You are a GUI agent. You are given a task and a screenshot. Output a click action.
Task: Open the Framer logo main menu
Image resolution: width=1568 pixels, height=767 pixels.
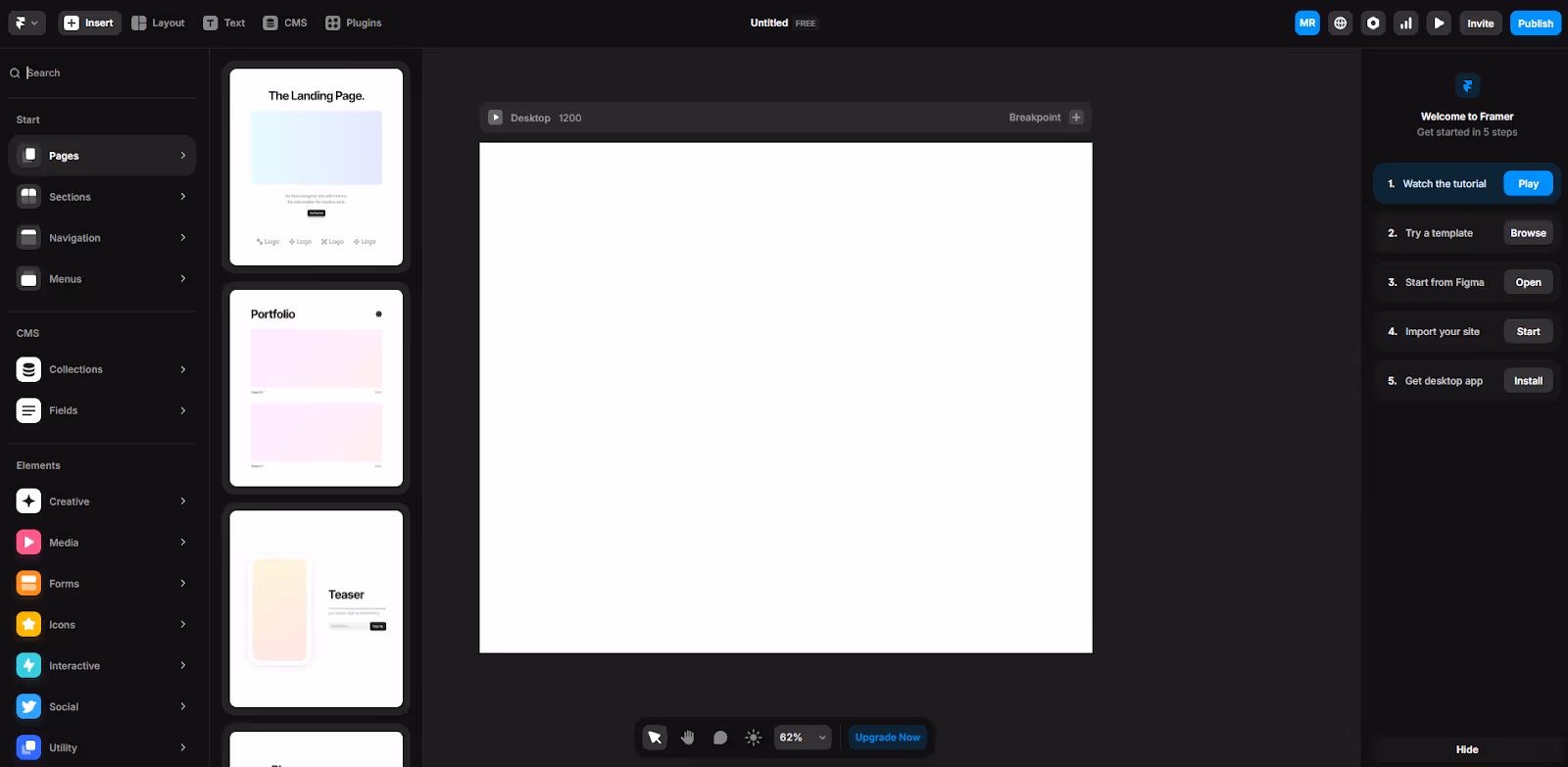[x=26, y=23]
